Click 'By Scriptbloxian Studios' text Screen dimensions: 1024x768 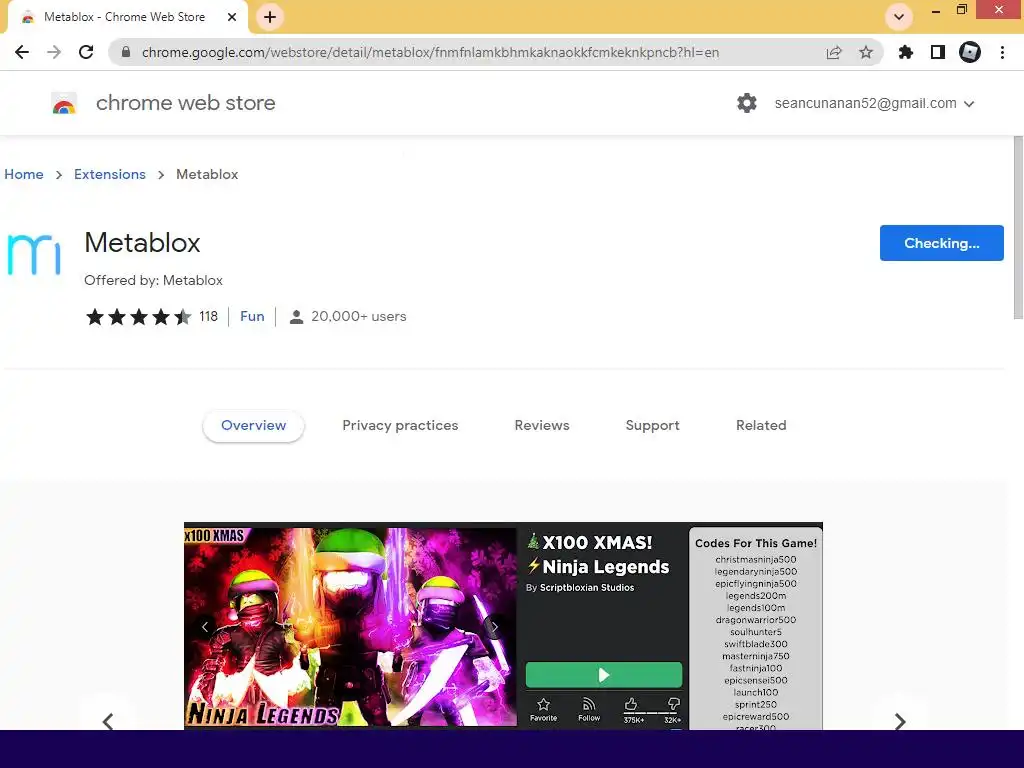coord(580,588)
